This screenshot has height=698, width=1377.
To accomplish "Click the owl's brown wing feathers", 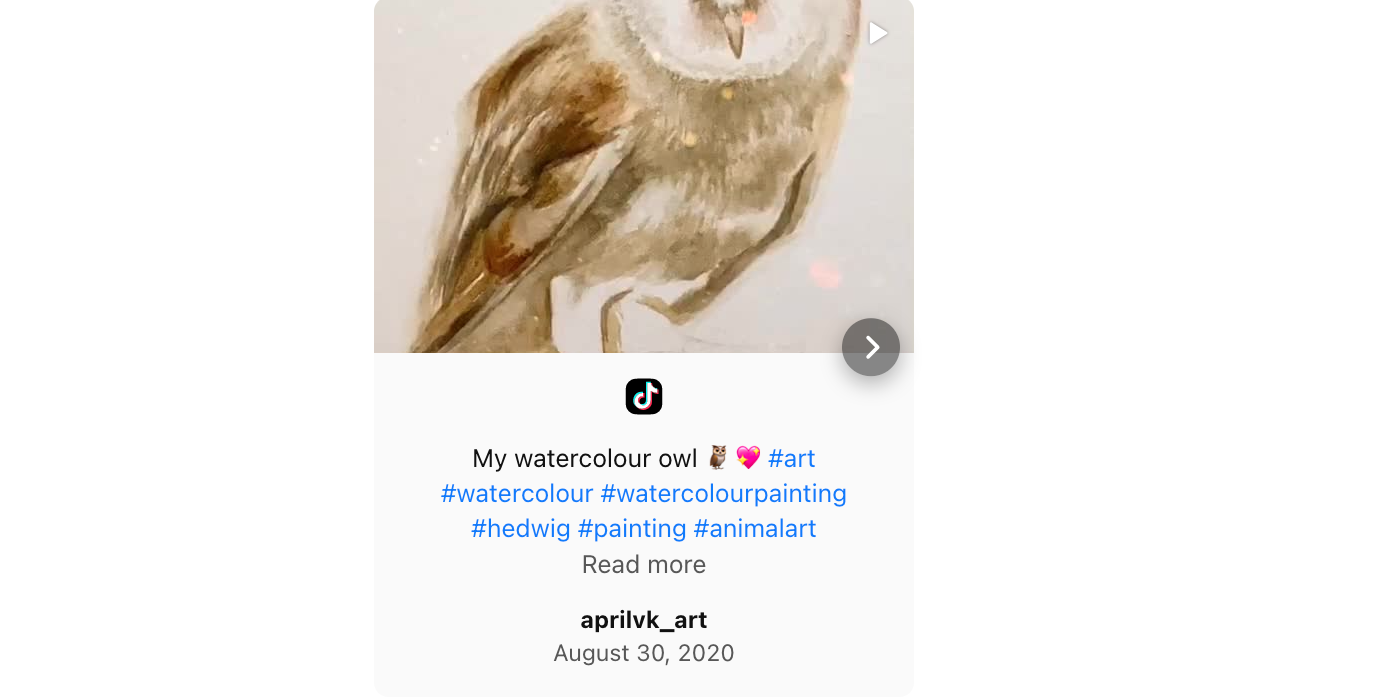I will (x=520, y=160).
